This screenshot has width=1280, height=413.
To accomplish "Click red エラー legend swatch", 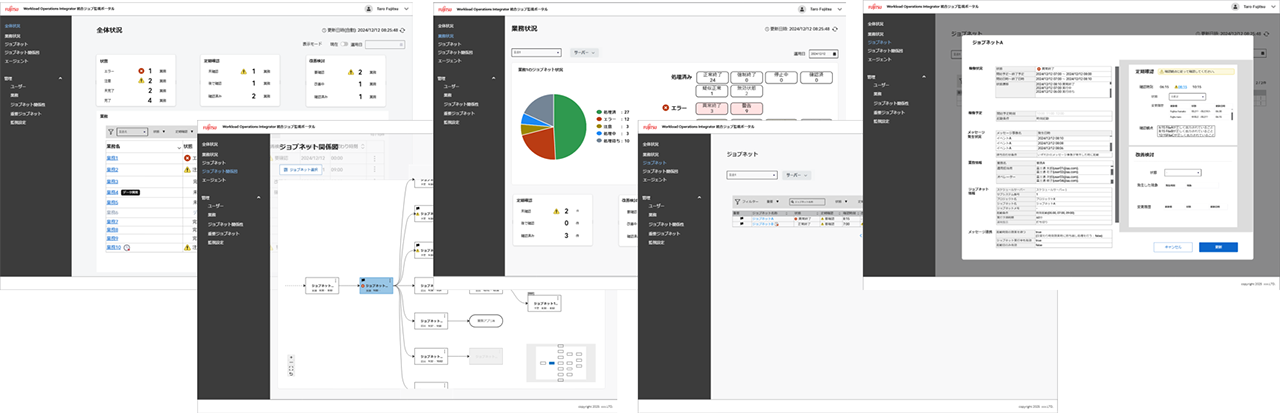I will pyautogui.click(x=599, y=120).
